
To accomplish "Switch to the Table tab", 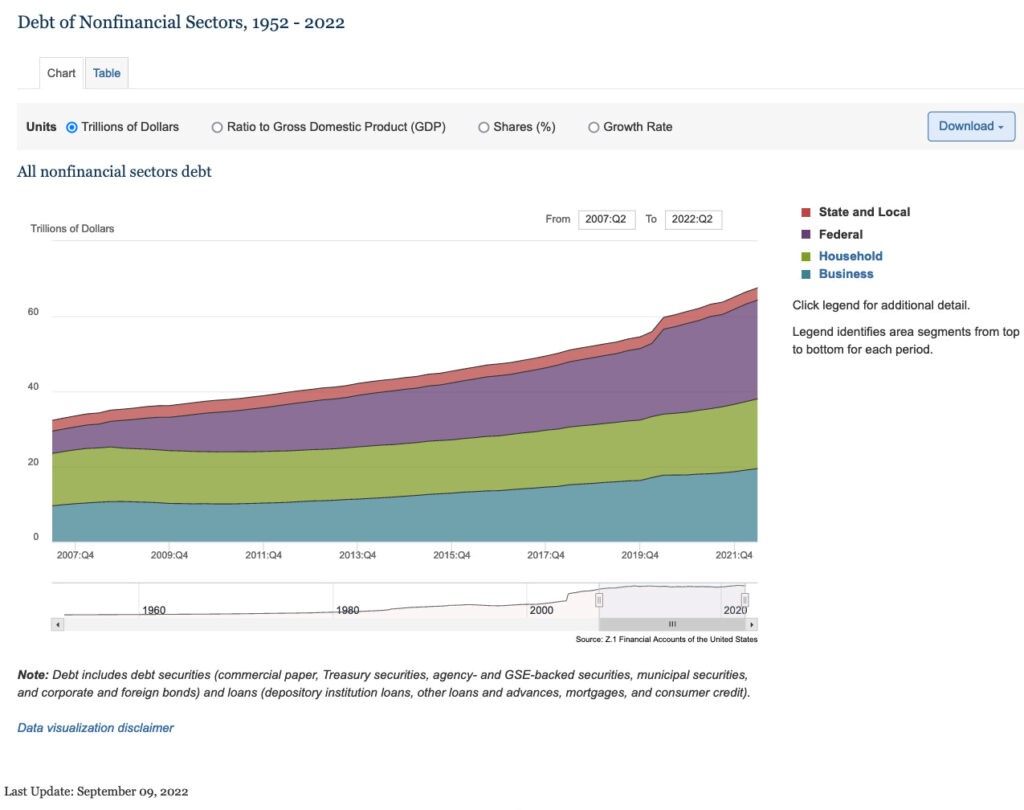I will [x=106, y=73].
